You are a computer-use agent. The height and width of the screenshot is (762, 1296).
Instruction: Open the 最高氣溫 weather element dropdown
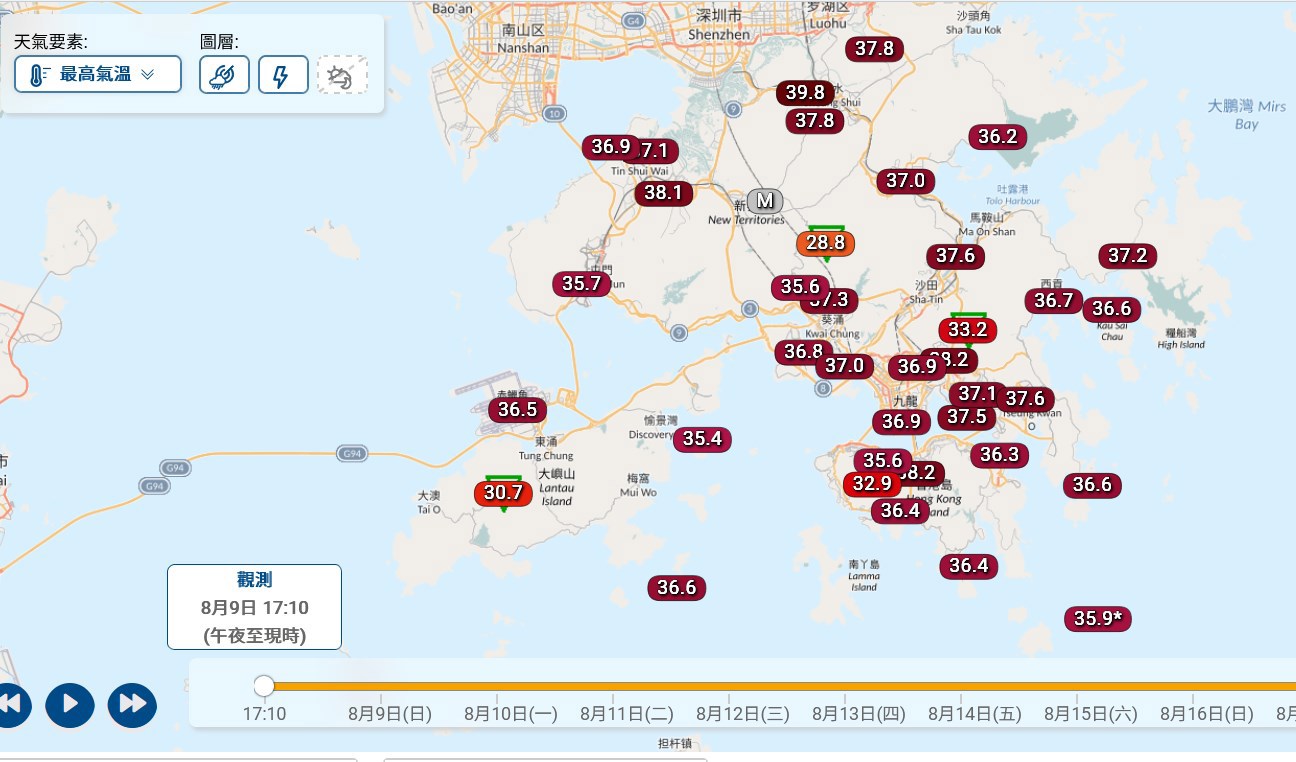[x=98, y=74]
